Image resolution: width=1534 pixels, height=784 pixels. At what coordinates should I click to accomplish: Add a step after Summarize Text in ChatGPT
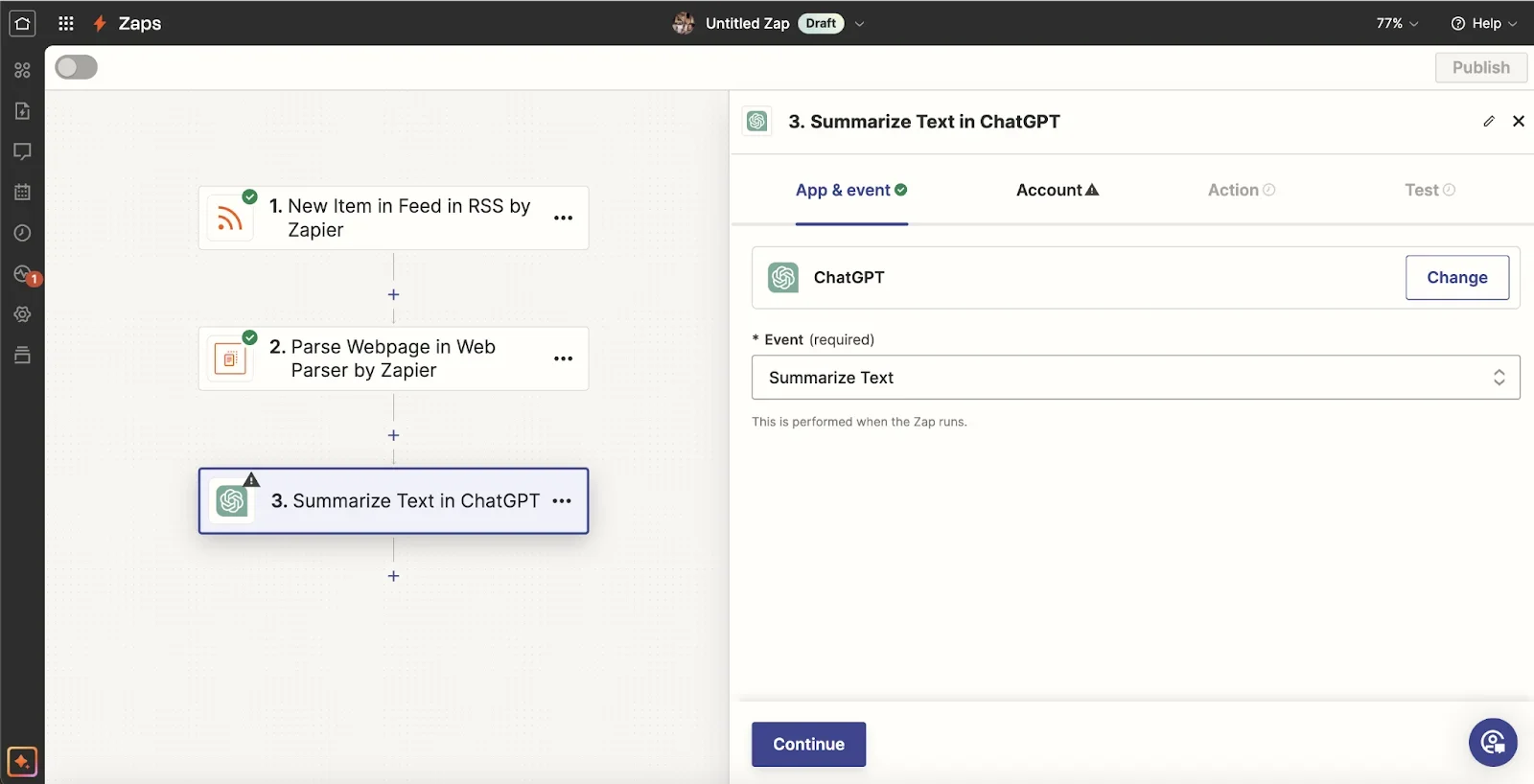[393, 576]
